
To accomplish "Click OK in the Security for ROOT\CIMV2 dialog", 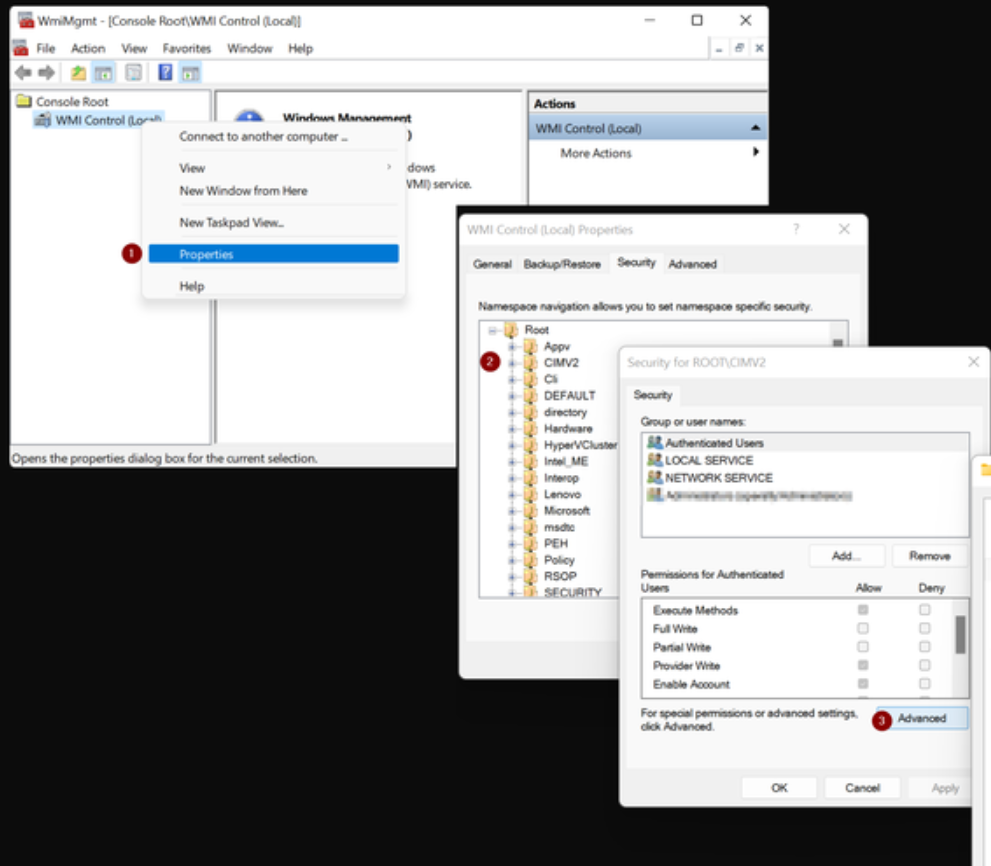I will coord(779,788).
